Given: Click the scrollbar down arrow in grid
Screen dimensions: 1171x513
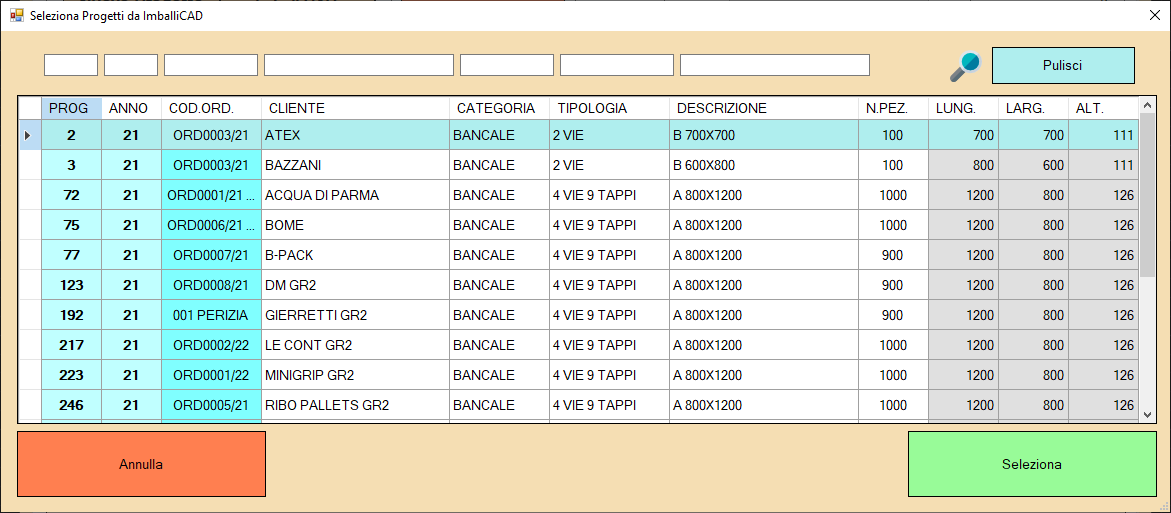Looking at the screenshot, I should click(1148, 409).
